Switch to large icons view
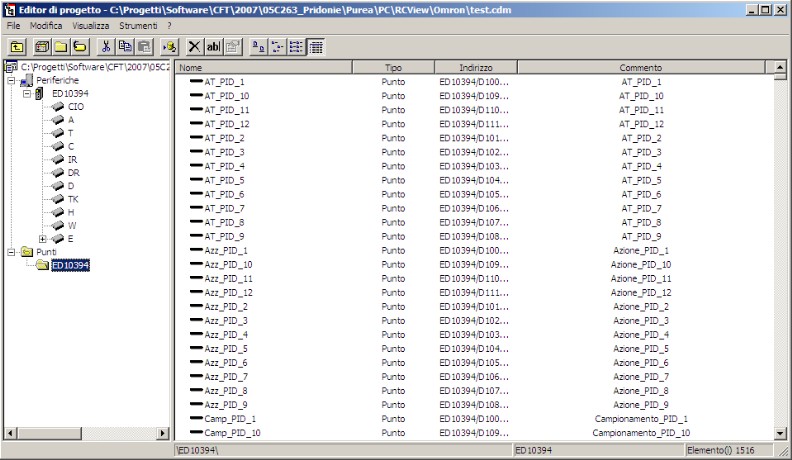The width and height of the screenshot is (792, 460). point(258,47)
